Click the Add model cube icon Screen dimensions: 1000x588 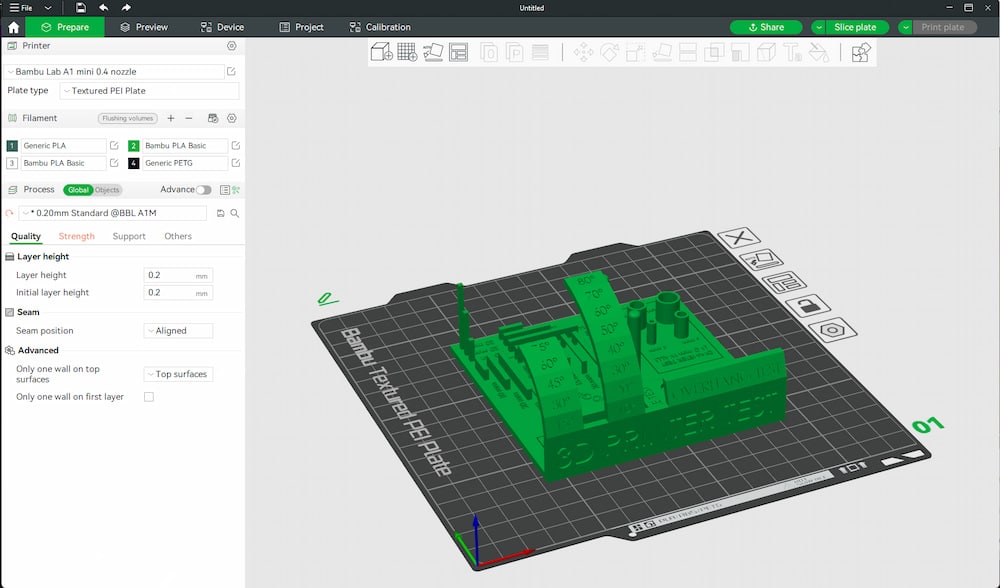[x=381, y=52]
